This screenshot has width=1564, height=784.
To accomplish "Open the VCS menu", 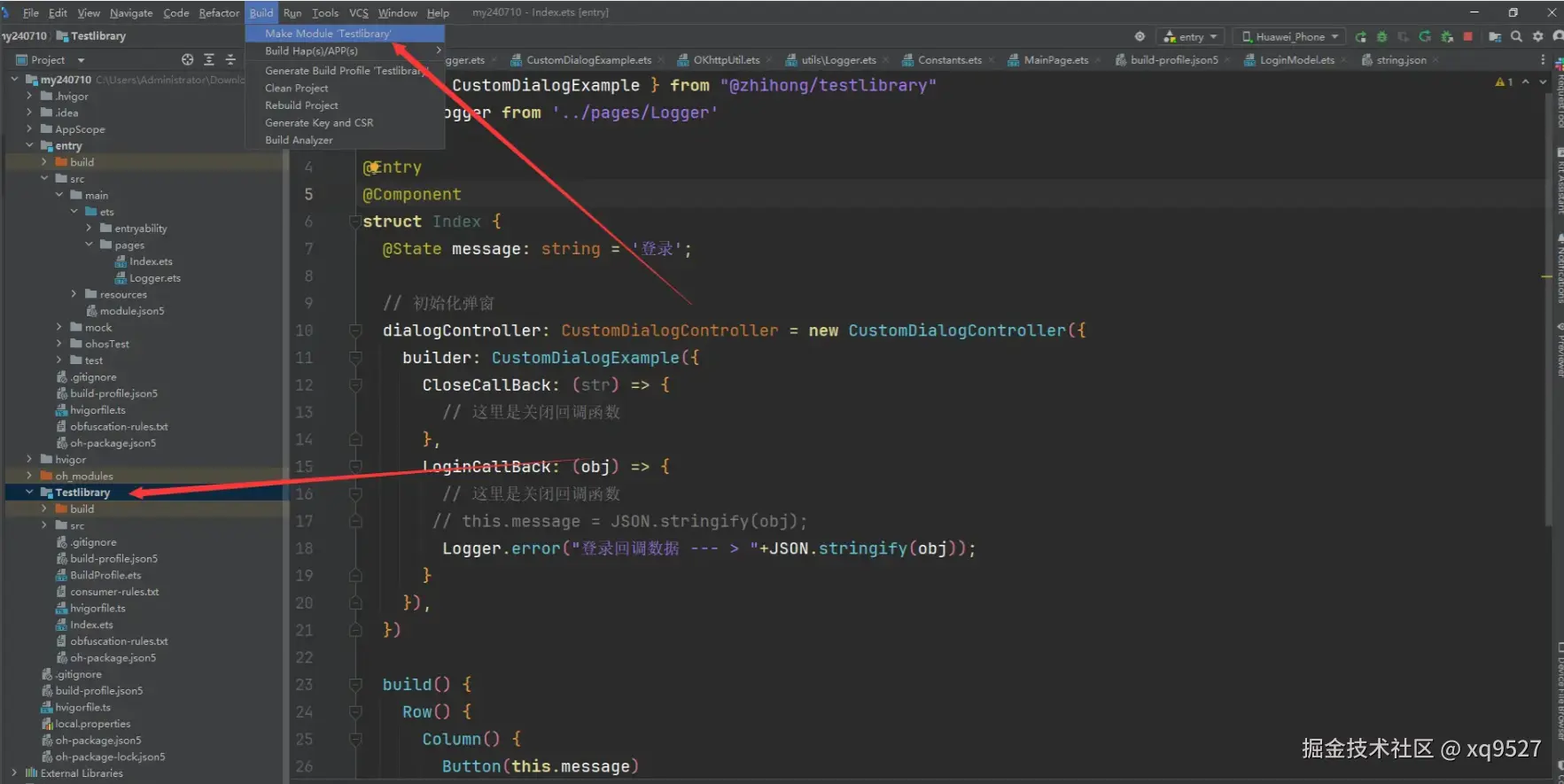I will pyautogui.click(x=358, y=12).
